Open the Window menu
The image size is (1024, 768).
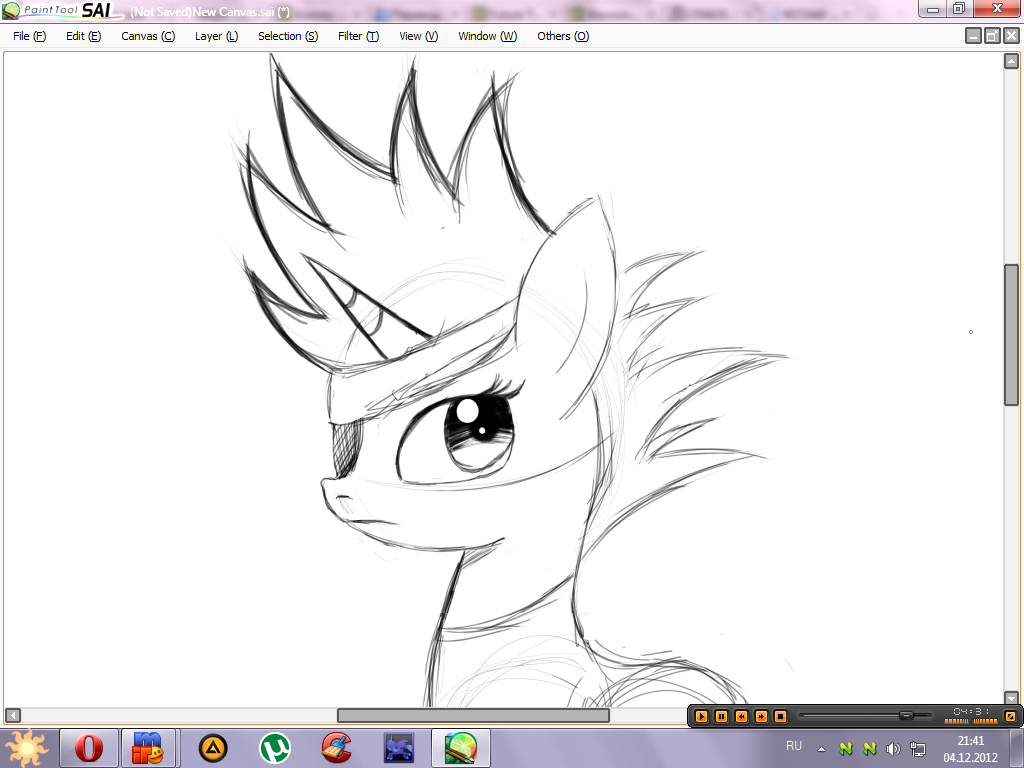coord(488,36)
